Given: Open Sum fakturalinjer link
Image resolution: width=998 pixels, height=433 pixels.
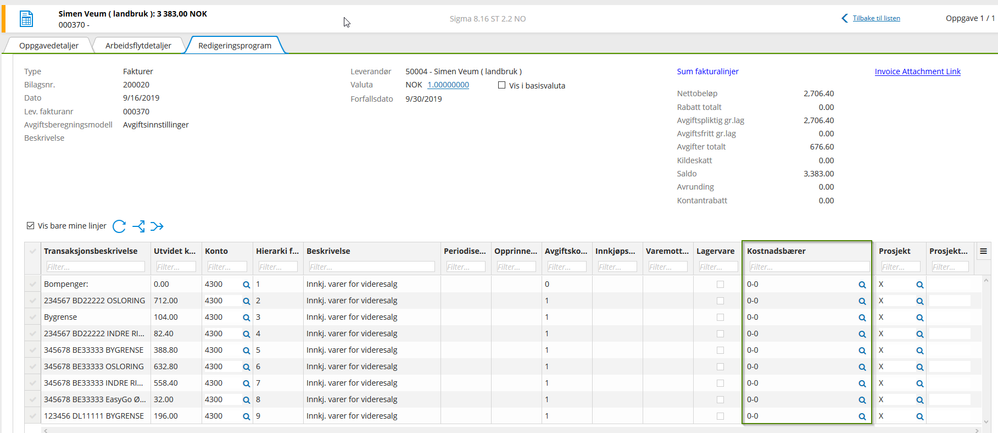Looking at the screenshot, I should (x=708, y=71).
